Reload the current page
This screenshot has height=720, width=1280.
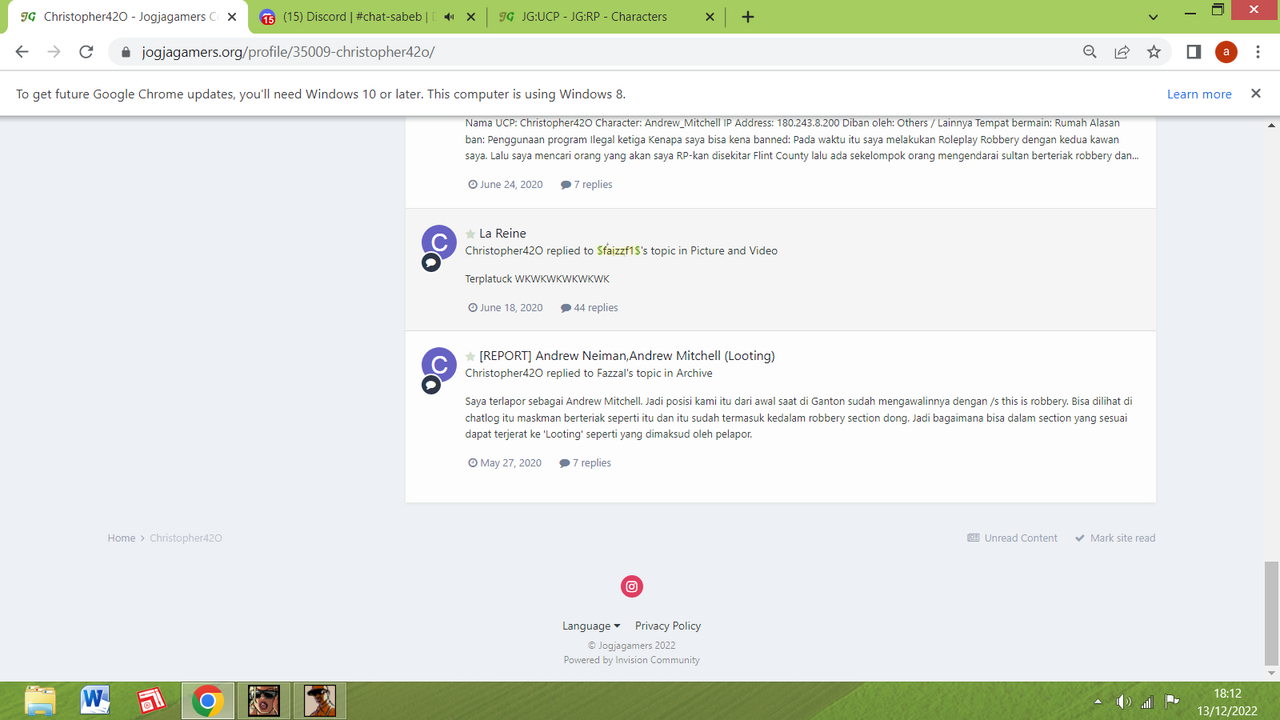tap(86, 52)
